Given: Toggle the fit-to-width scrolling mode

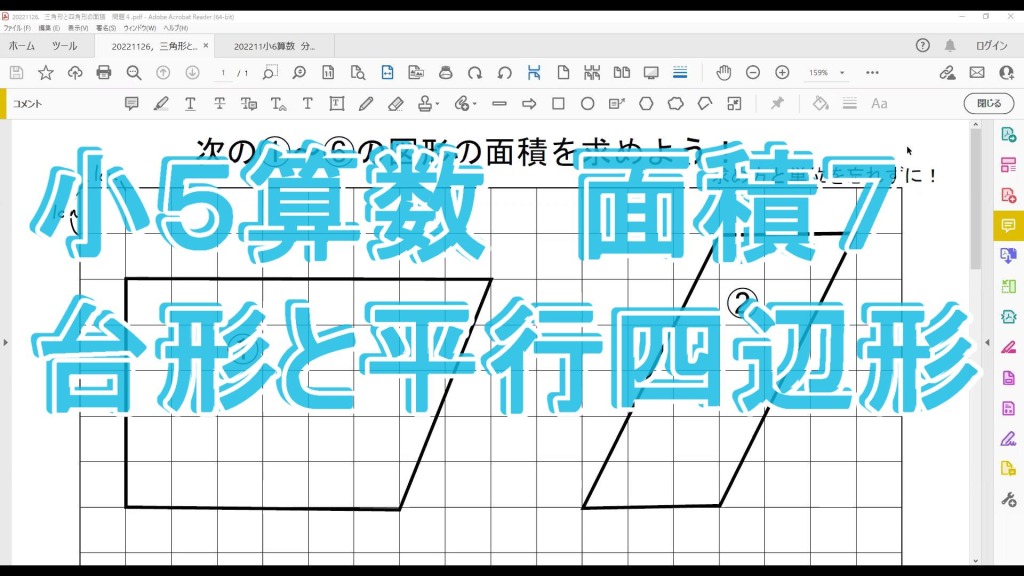Looking at the screenshot, I should pos(387,73).
